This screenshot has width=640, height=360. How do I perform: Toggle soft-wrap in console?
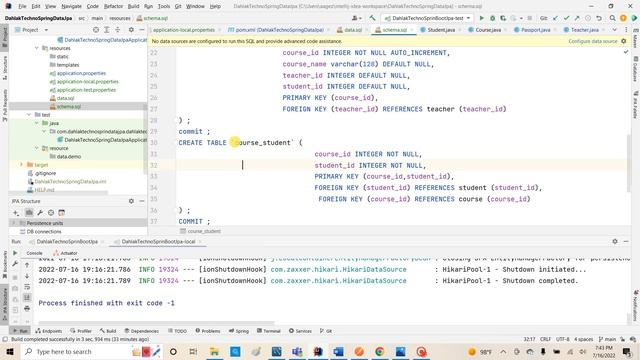[27, 287]
